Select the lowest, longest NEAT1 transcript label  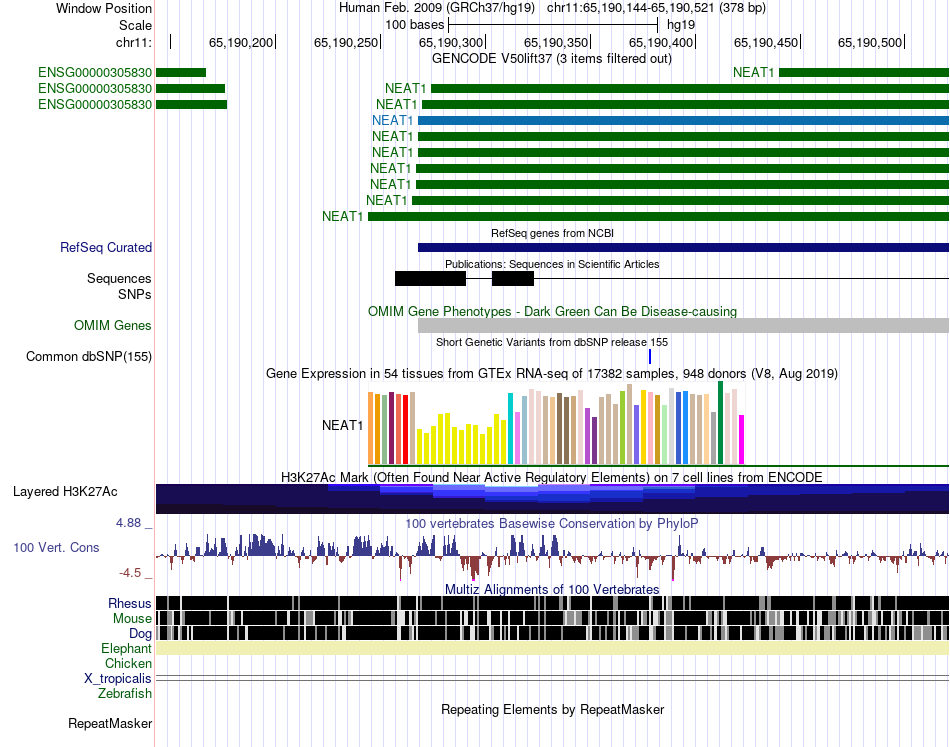(343, 216)
